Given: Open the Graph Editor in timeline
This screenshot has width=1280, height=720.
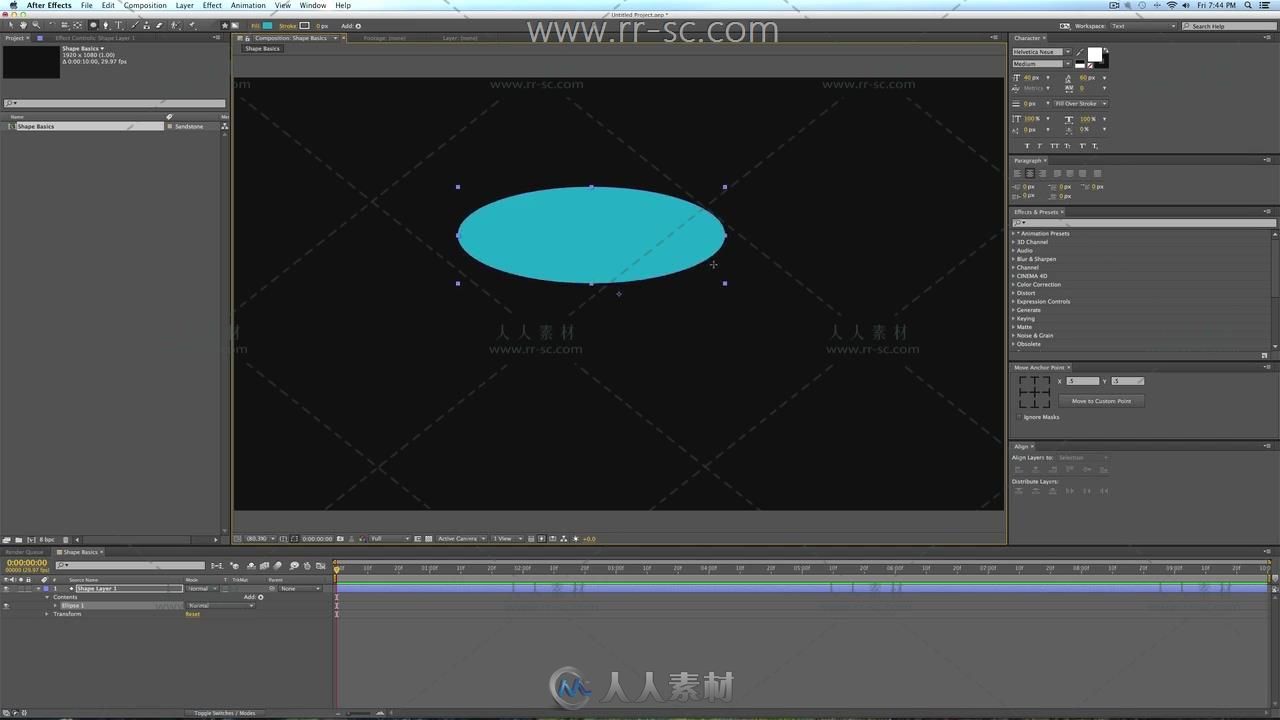Looking at the screenshot, I should [320, 566].
